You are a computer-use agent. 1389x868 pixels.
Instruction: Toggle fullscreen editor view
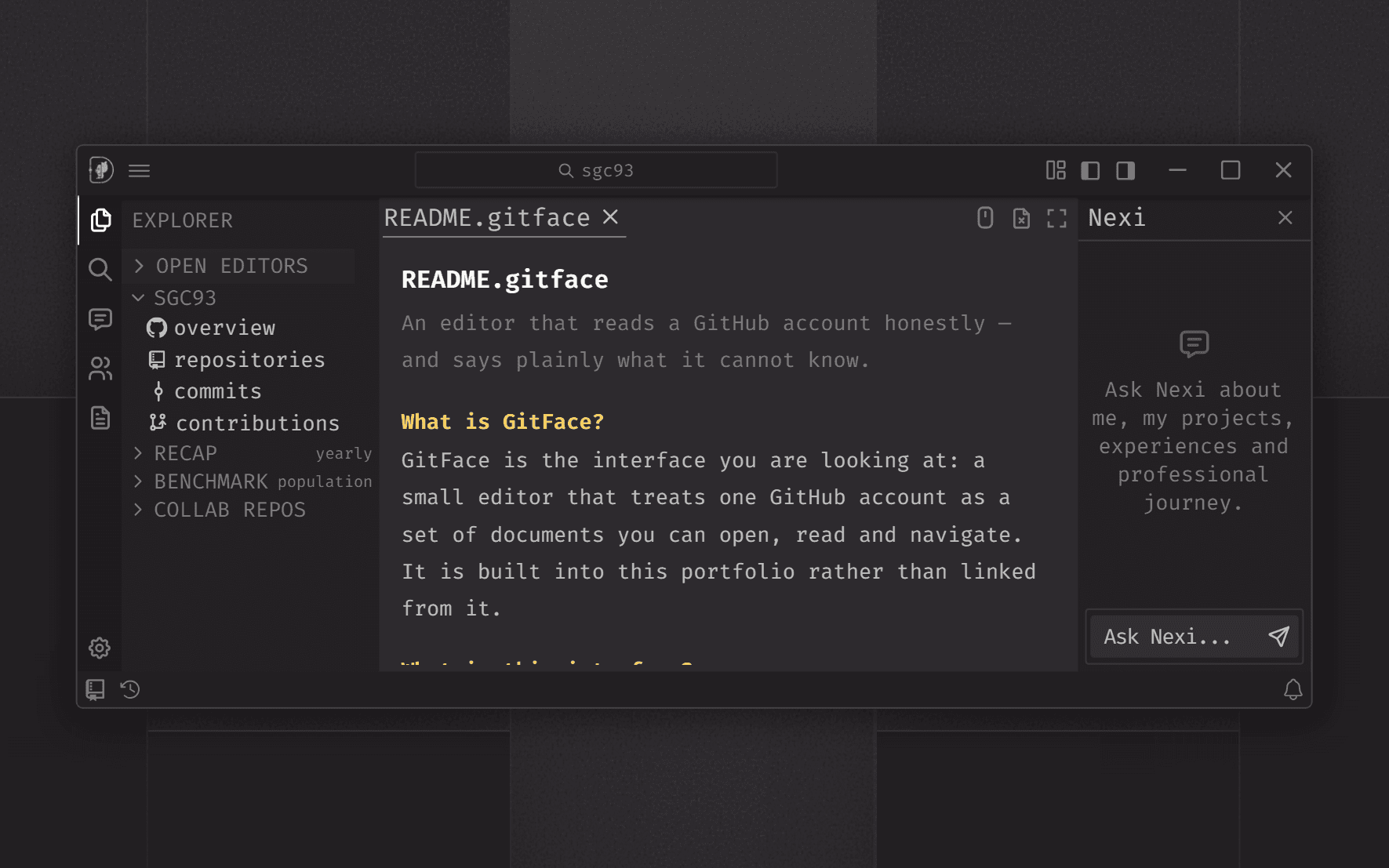[x=1057, y=218]
